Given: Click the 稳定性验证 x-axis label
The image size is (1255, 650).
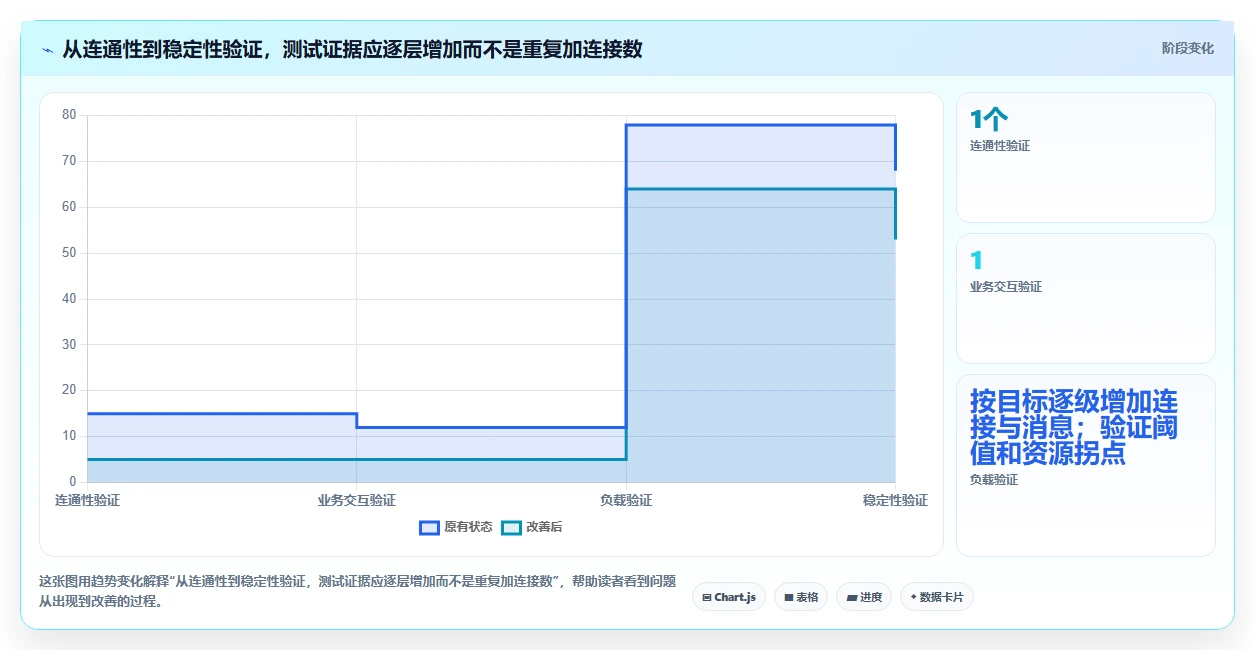Looking at the screenshot, I should click(895, 500).
